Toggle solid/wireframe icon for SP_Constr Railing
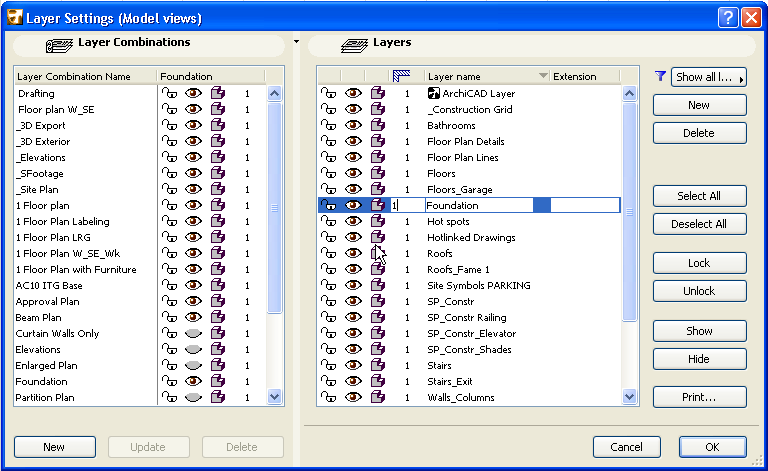Image resolution: width=768 pixels, height=471 pixels. point(378,317)
